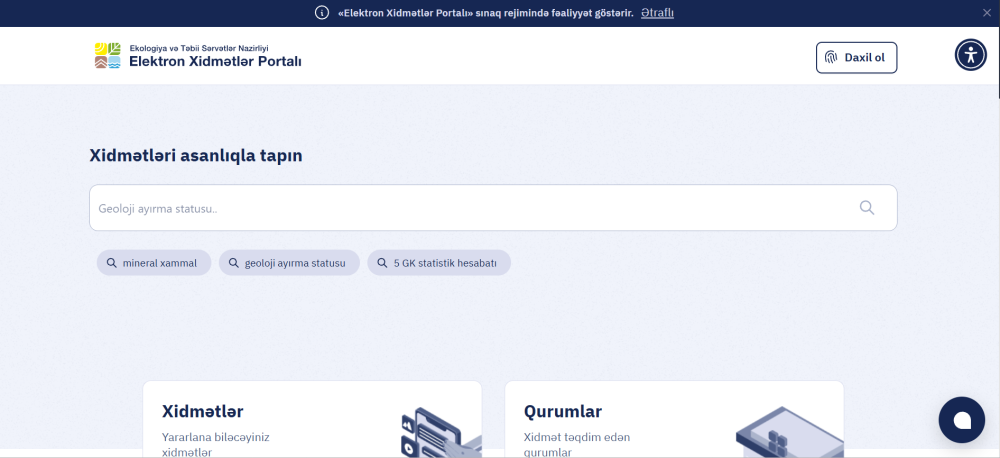1000x458 pixels.
Task: Click the Qurumlar card building illustration
Action: point(790,432)
